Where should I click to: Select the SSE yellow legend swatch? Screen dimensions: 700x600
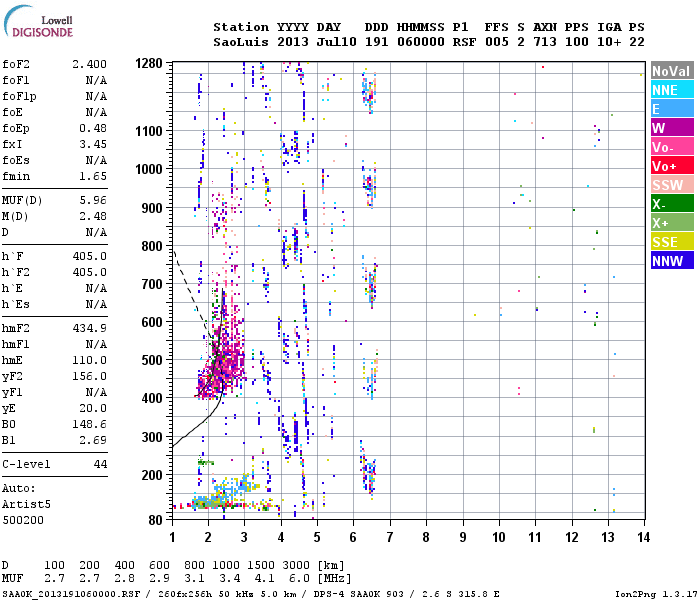(672, 242)
